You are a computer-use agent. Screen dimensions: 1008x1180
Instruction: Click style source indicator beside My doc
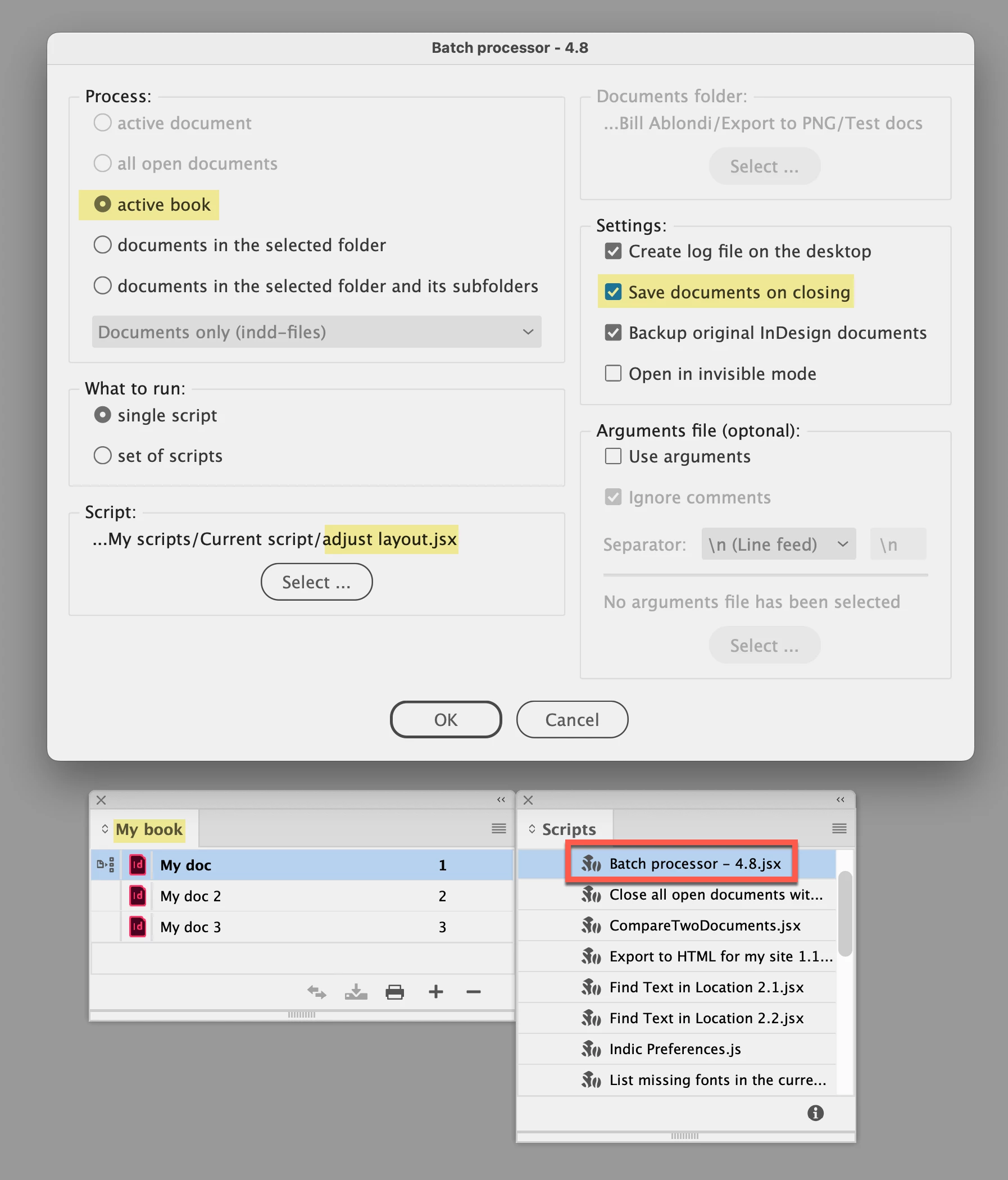pyautogui.click(x=106, y=865)
